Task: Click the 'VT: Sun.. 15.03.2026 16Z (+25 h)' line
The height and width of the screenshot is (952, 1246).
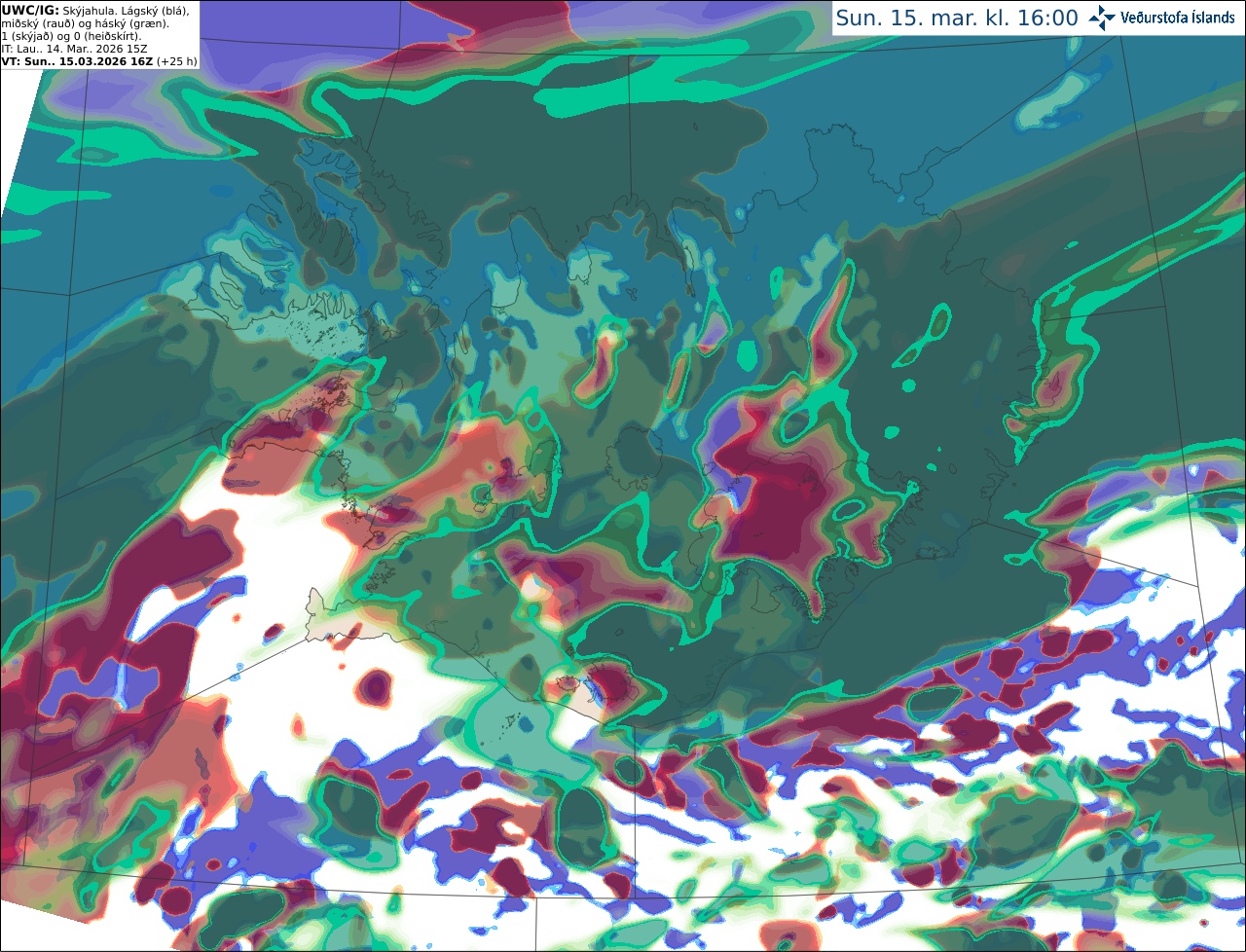Action: [99, 60]
